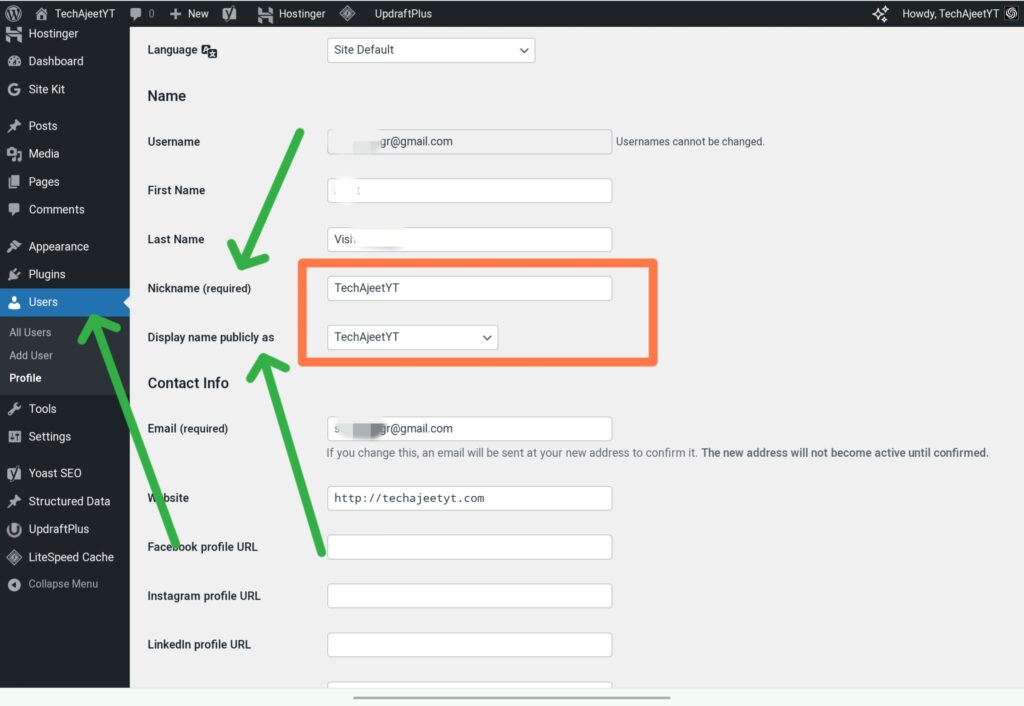The image size is (1024, 706).
Task: Select Add User submenu item
Action: [x=31, y=355]
